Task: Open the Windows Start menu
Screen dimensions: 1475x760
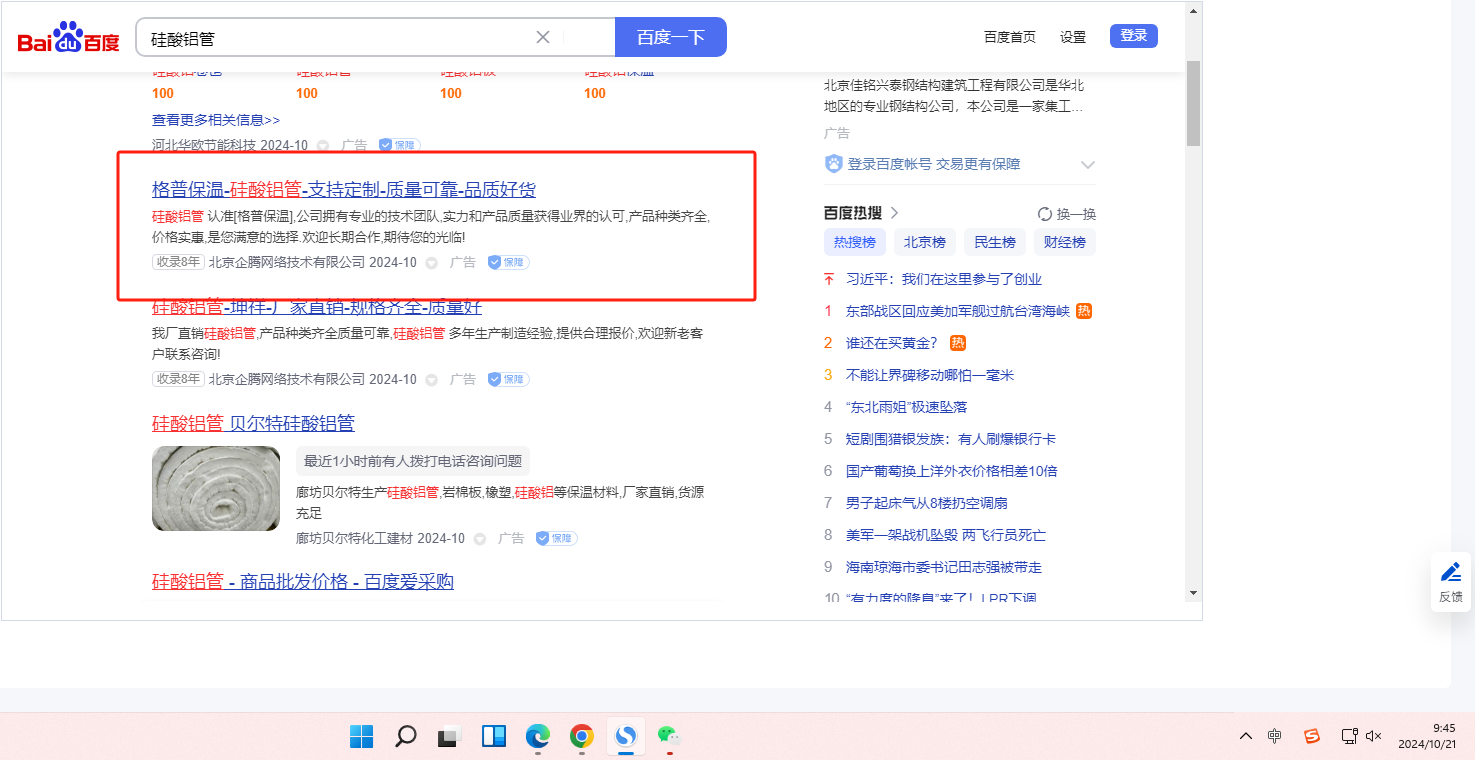Action: tap(361, 737)
